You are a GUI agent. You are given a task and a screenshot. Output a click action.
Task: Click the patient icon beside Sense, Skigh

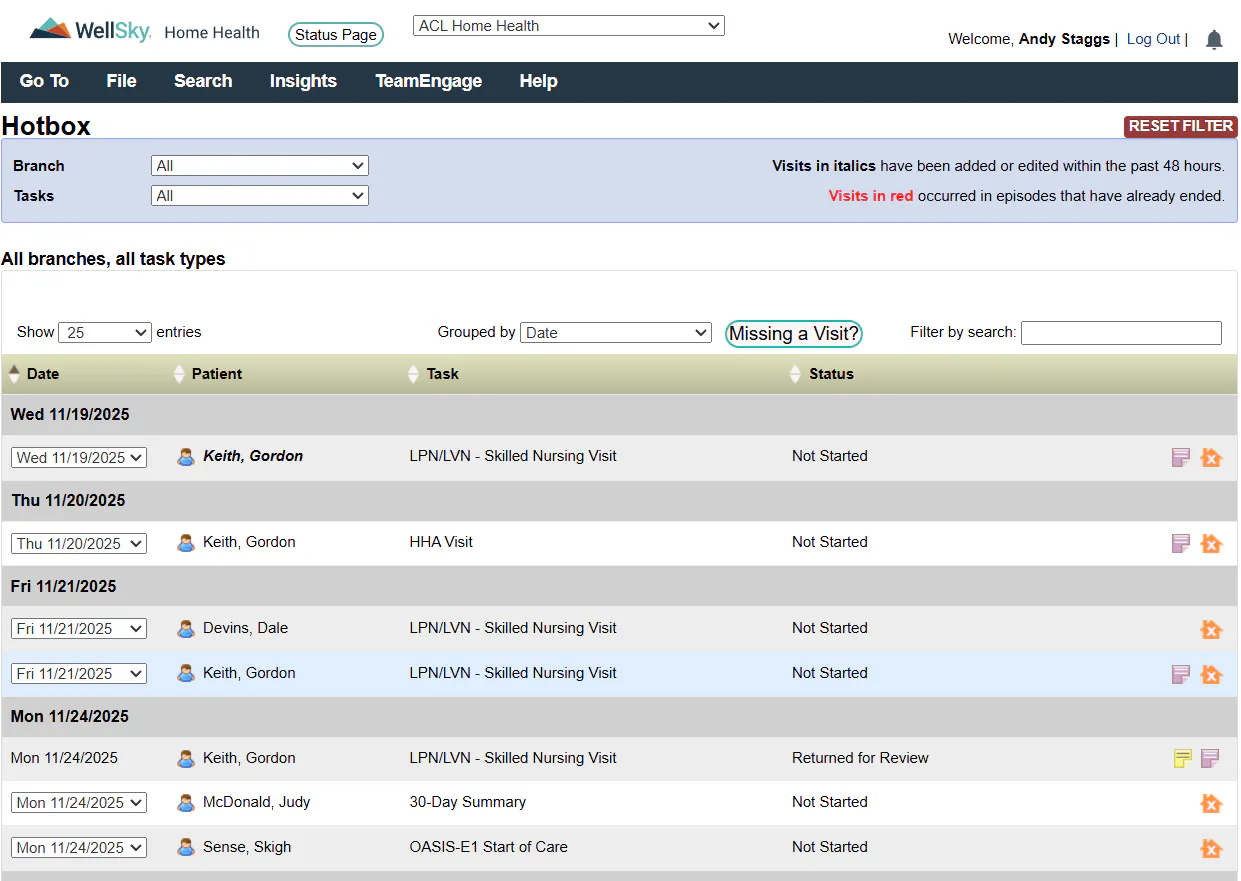click(186, 847)
